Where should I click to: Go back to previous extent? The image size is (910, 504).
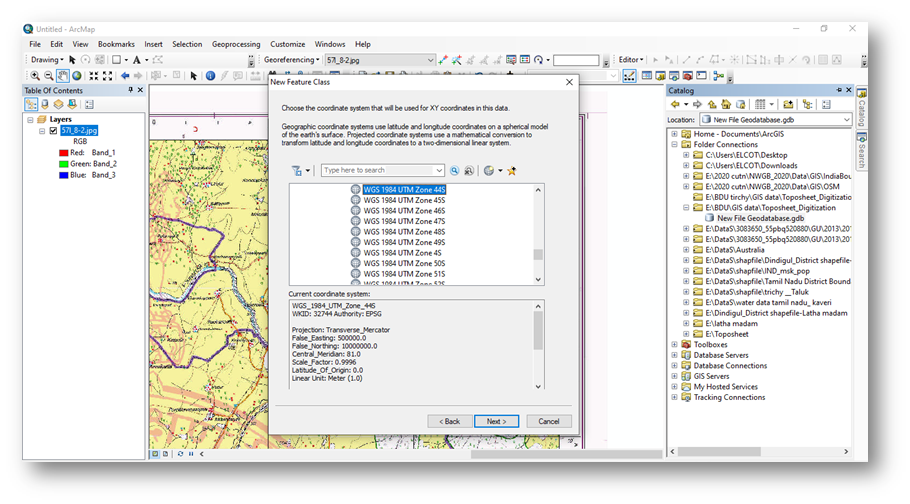(125, 76)
